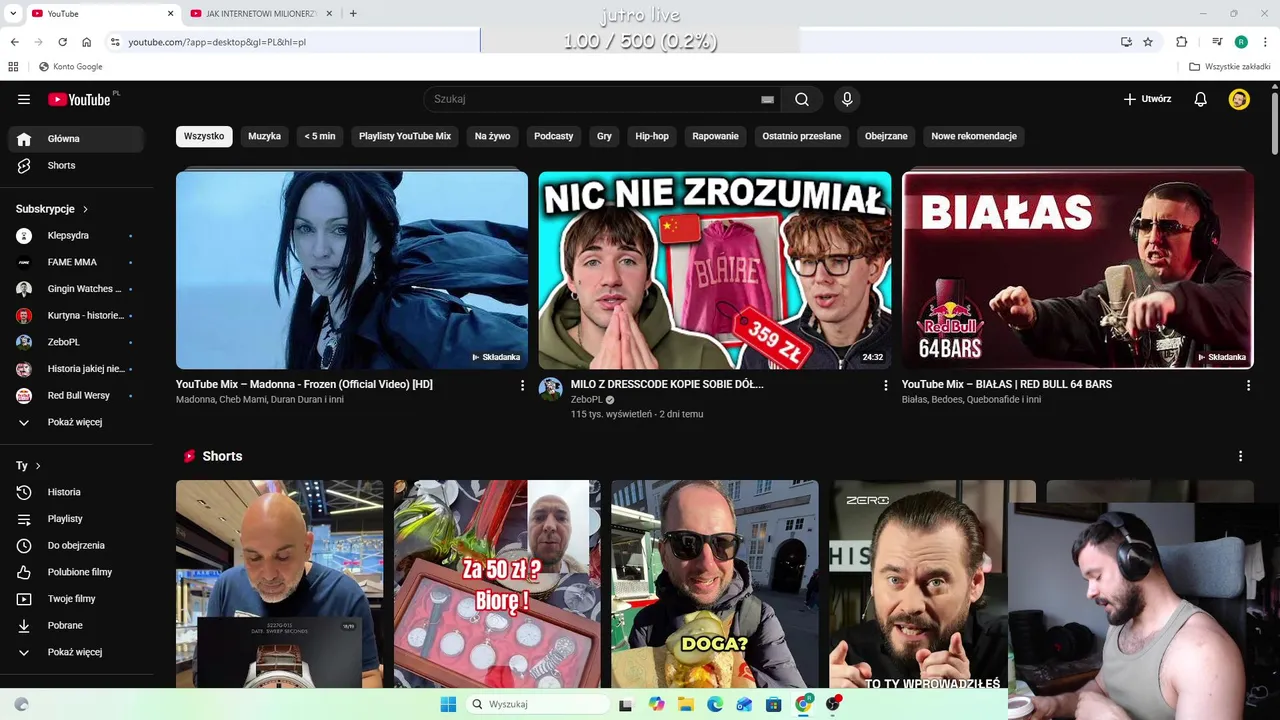Click the search magnifier button
The height and width of the screenshot is (720, 1280).
tap(802, 99)
